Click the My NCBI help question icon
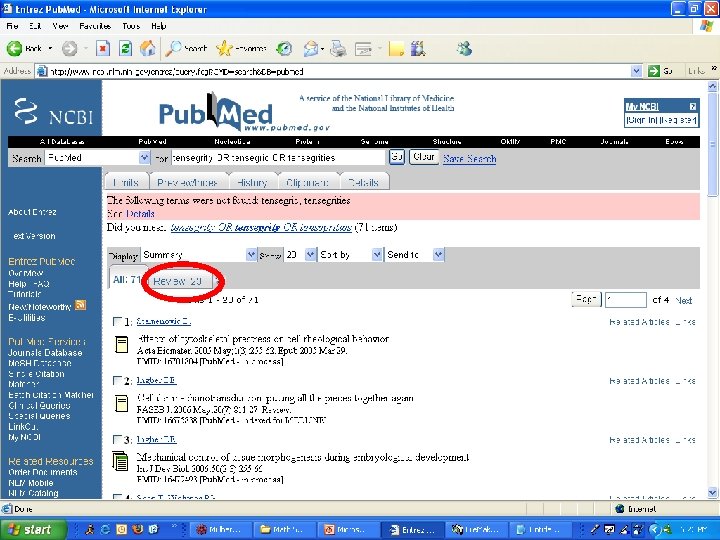The height and width of the screenshot is (540, 720). click(x=693, y=107)
